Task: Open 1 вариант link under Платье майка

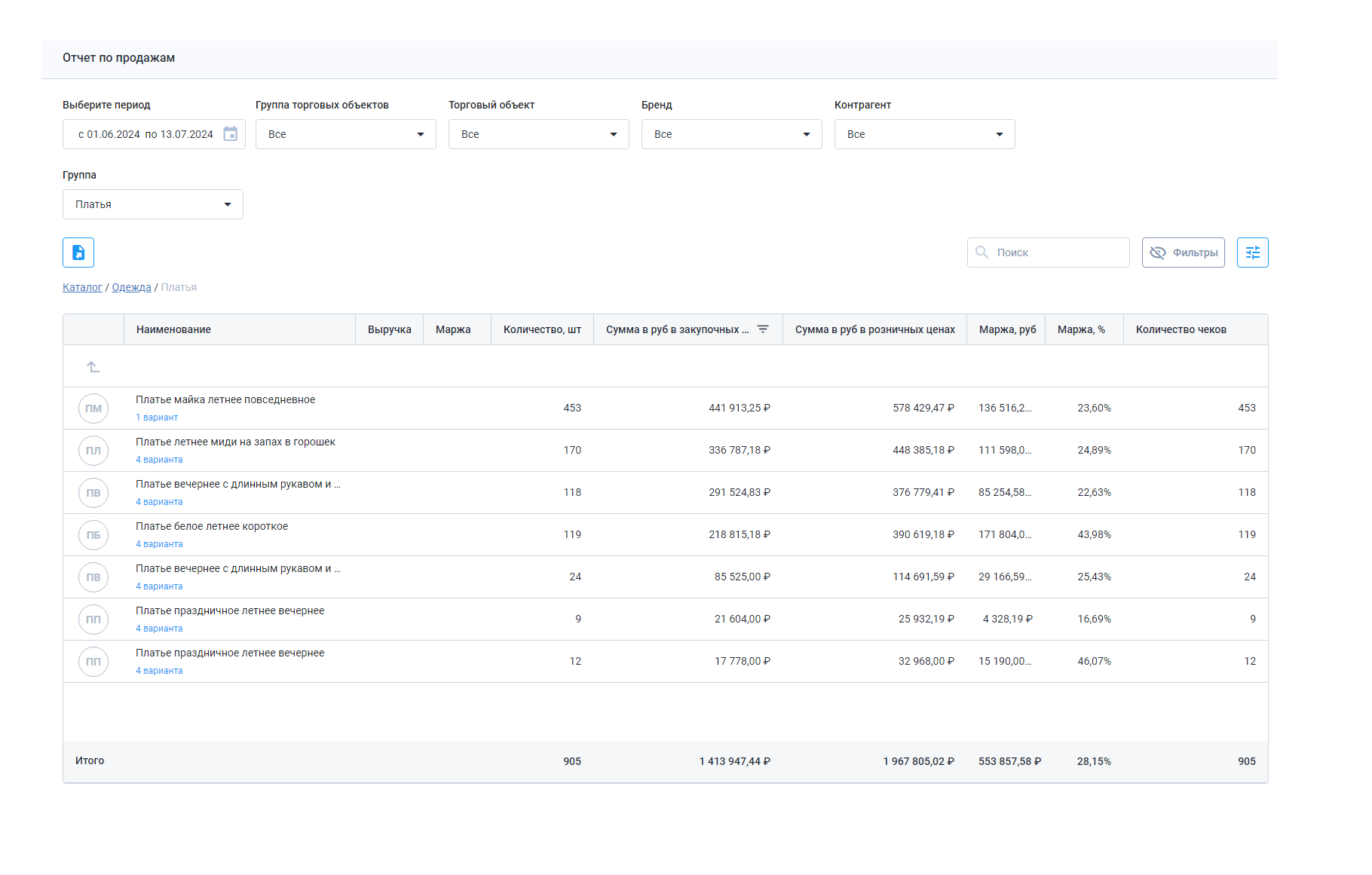Action: pyautogui.click(x=157, y=418)
